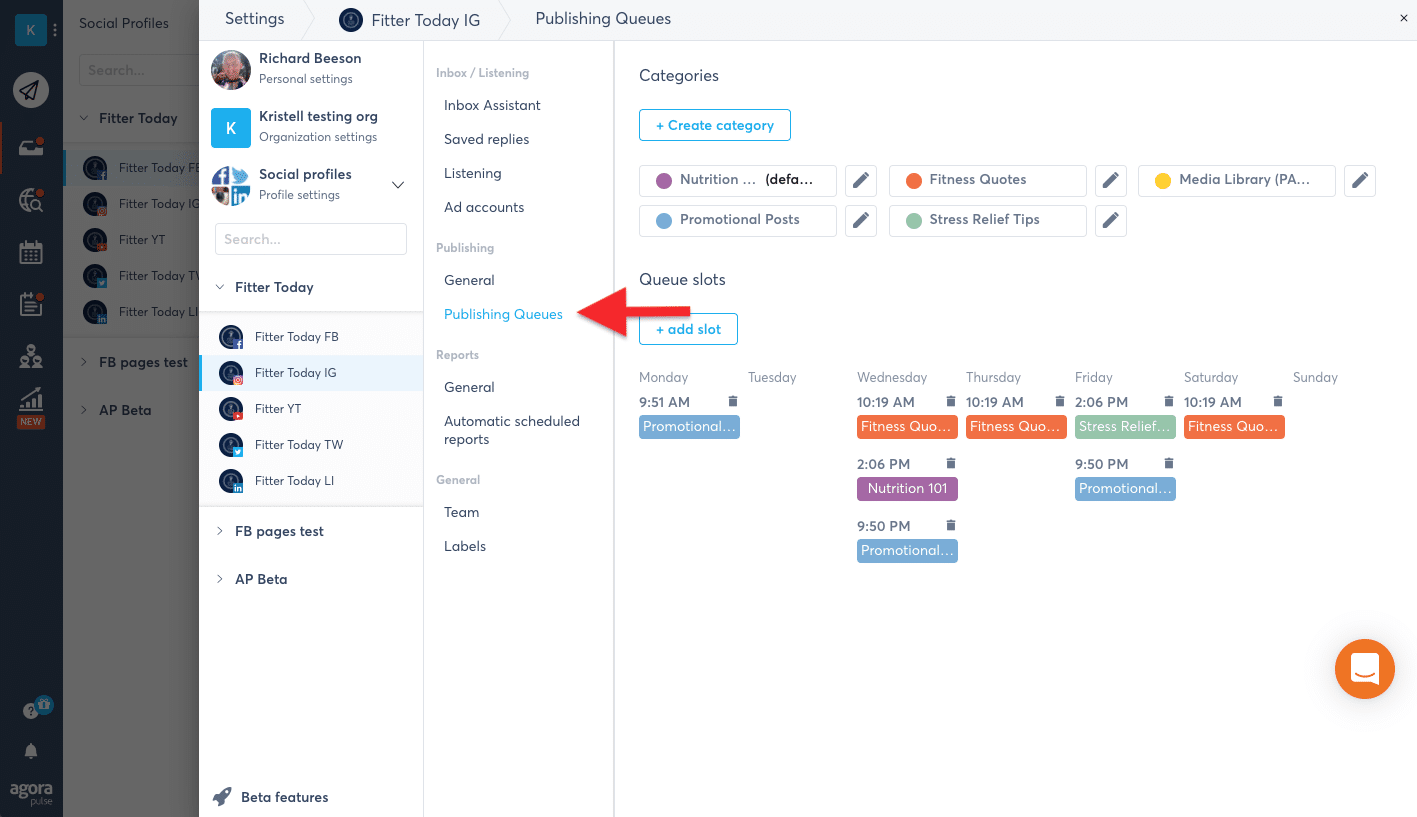Image resolution: width=1417 pixels, height=817 pixels.
Task: Collapse the Social profiles settings chevron
Action: 397,185
